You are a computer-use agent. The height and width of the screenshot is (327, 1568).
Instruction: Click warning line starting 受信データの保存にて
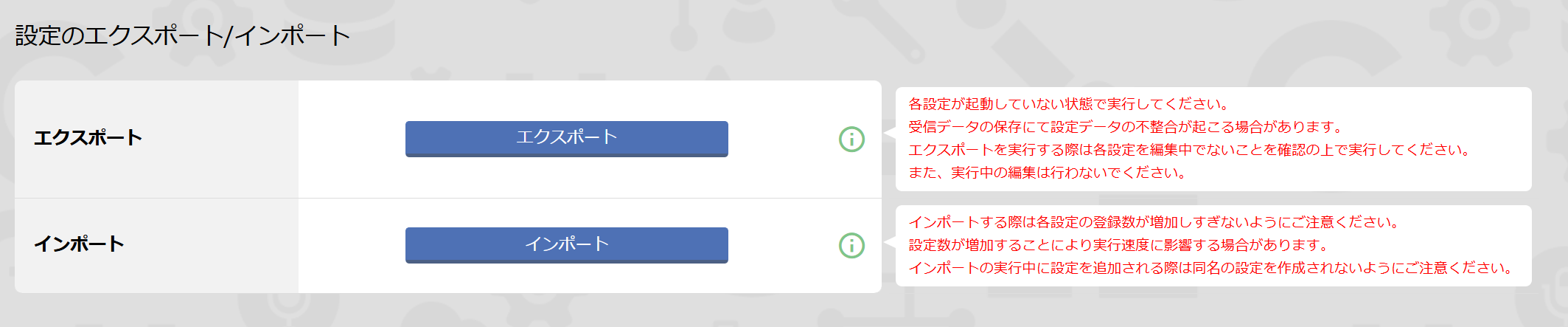coord(1126,127)
